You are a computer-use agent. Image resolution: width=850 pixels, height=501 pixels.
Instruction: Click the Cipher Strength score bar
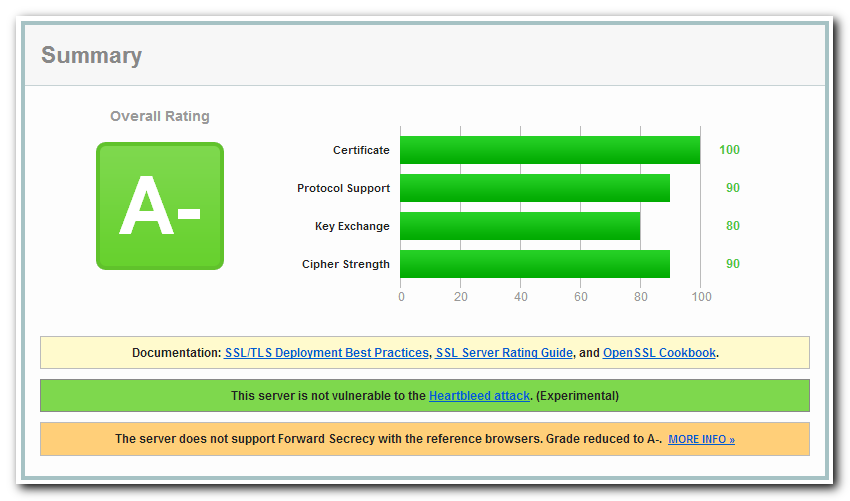[x=535, y=264]
